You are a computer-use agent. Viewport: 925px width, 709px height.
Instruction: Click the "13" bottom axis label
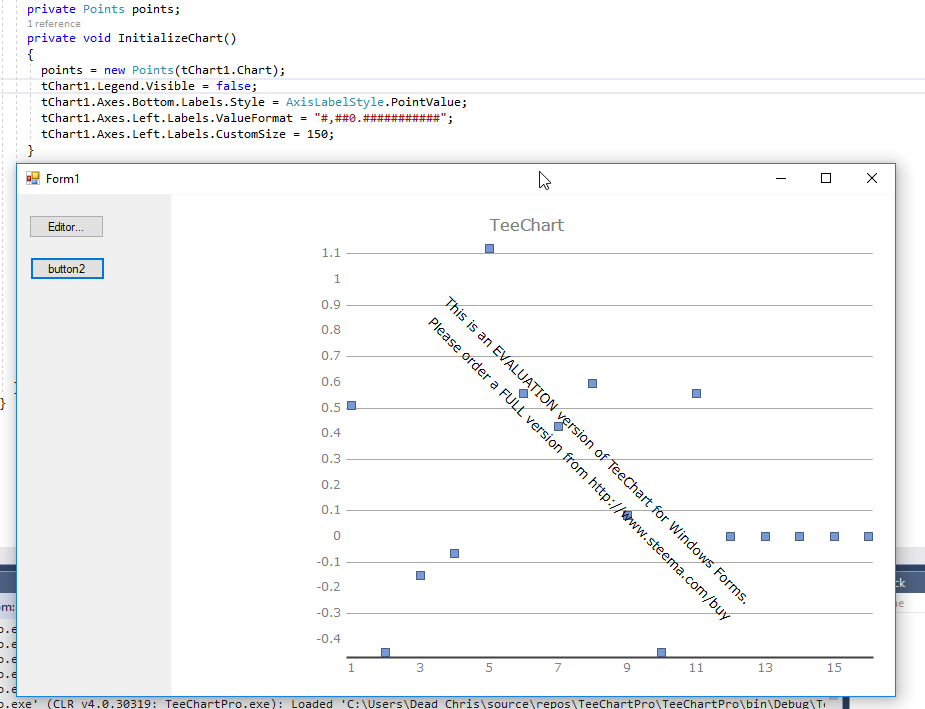point(765,668)
